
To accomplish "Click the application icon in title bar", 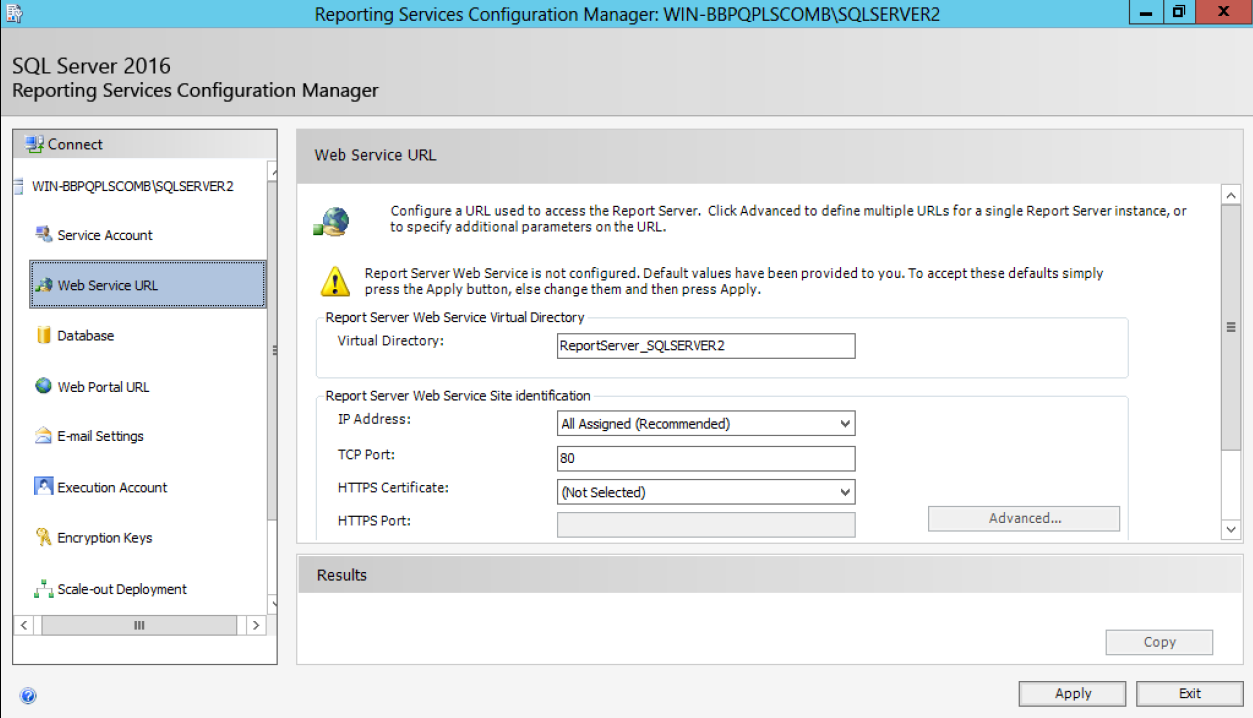I will 16,12.
